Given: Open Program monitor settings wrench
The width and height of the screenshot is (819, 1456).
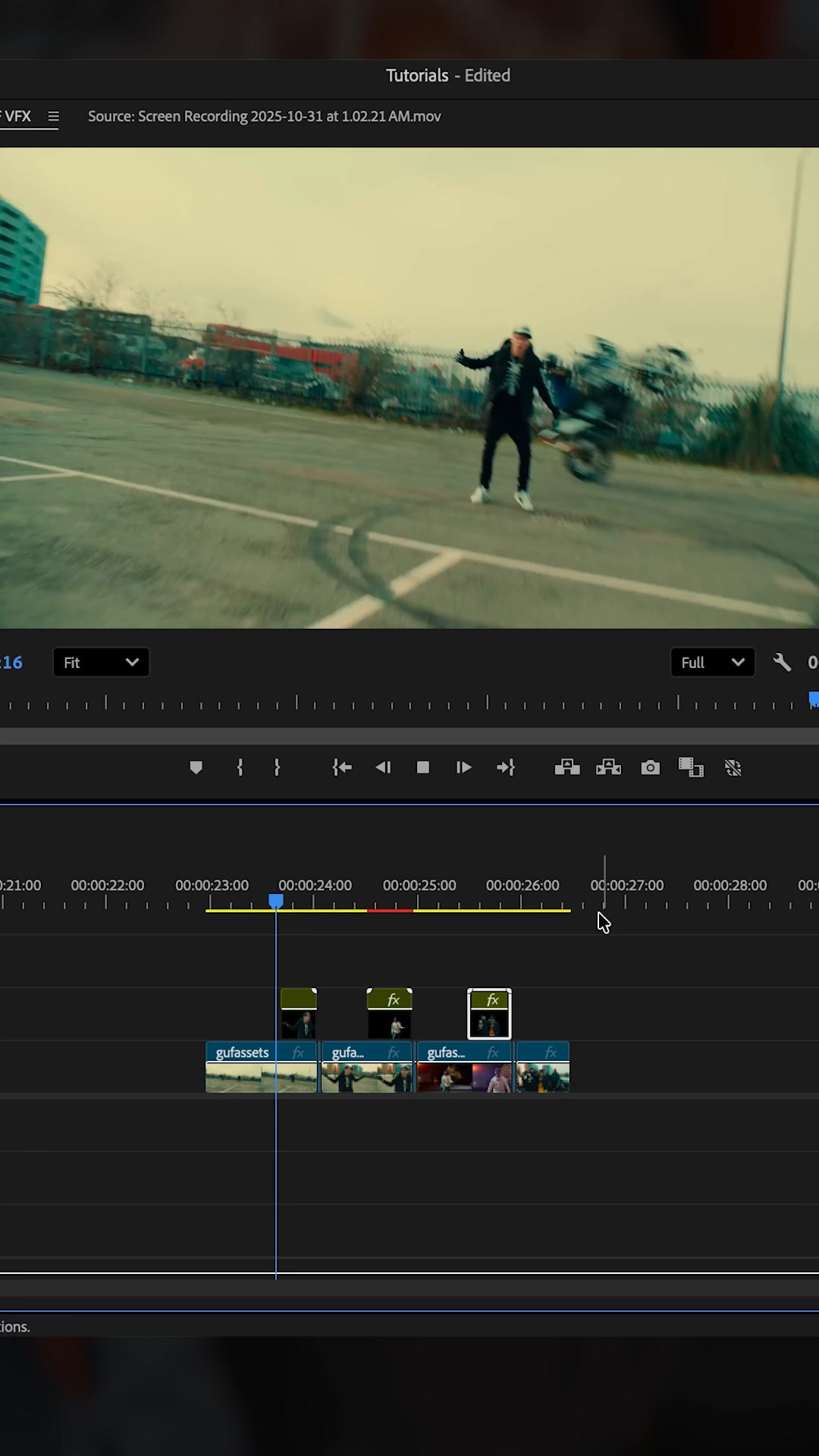Looking at the screenshot, I should (x=782, y=662).
